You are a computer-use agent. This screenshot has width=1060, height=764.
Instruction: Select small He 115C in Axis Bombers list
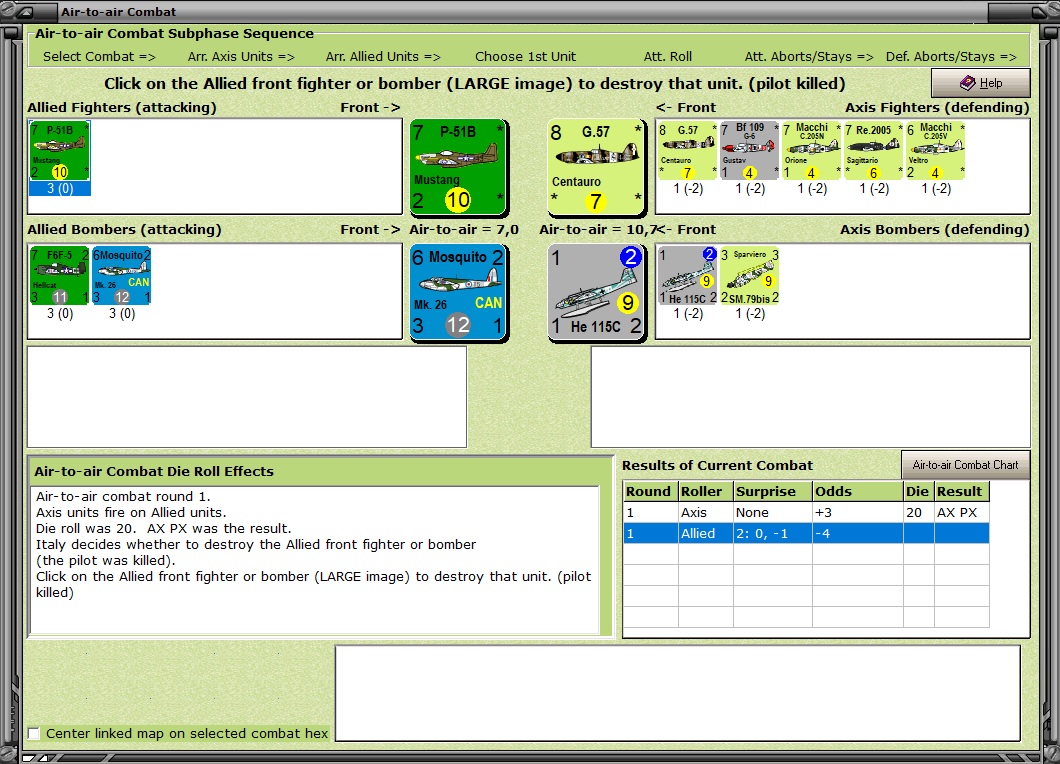click(x=688, y=276)
